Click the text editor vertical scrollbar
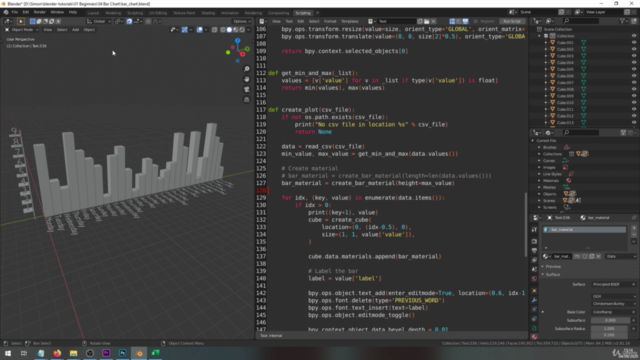 click(x=526, y=224)
